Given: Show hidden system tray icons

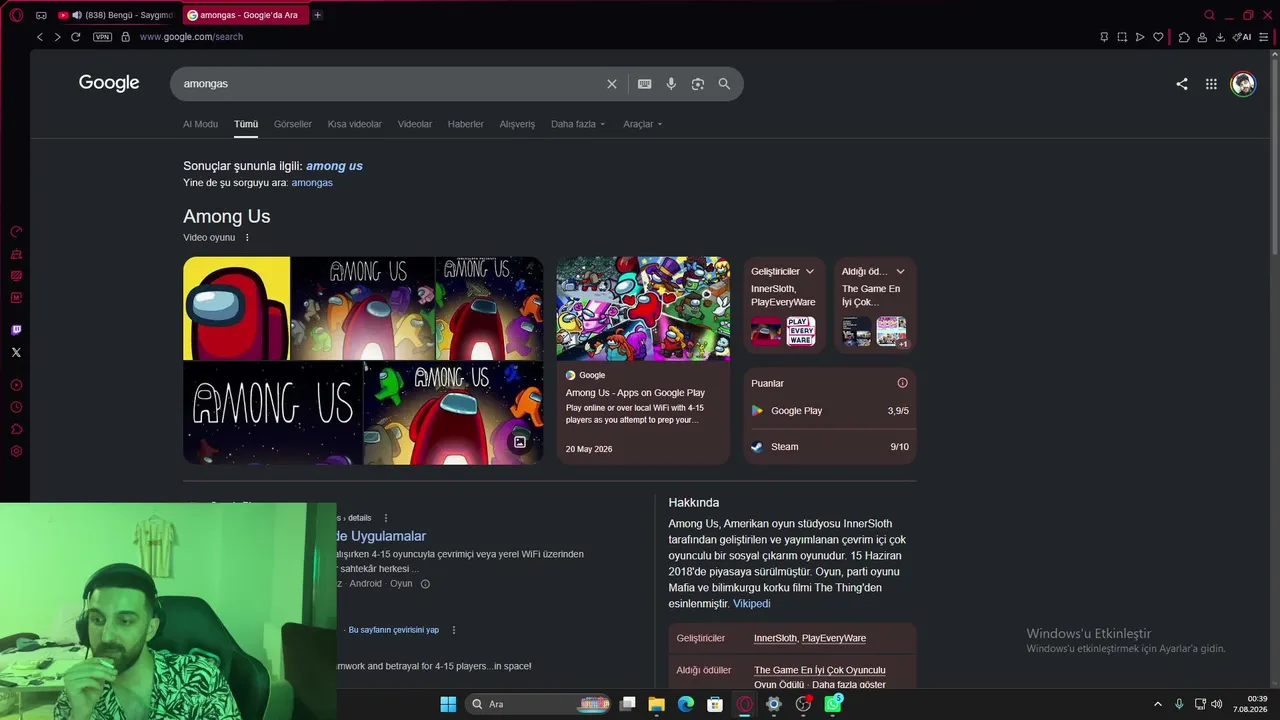Looking at the screenshot, I should [x=1158, y=704].
